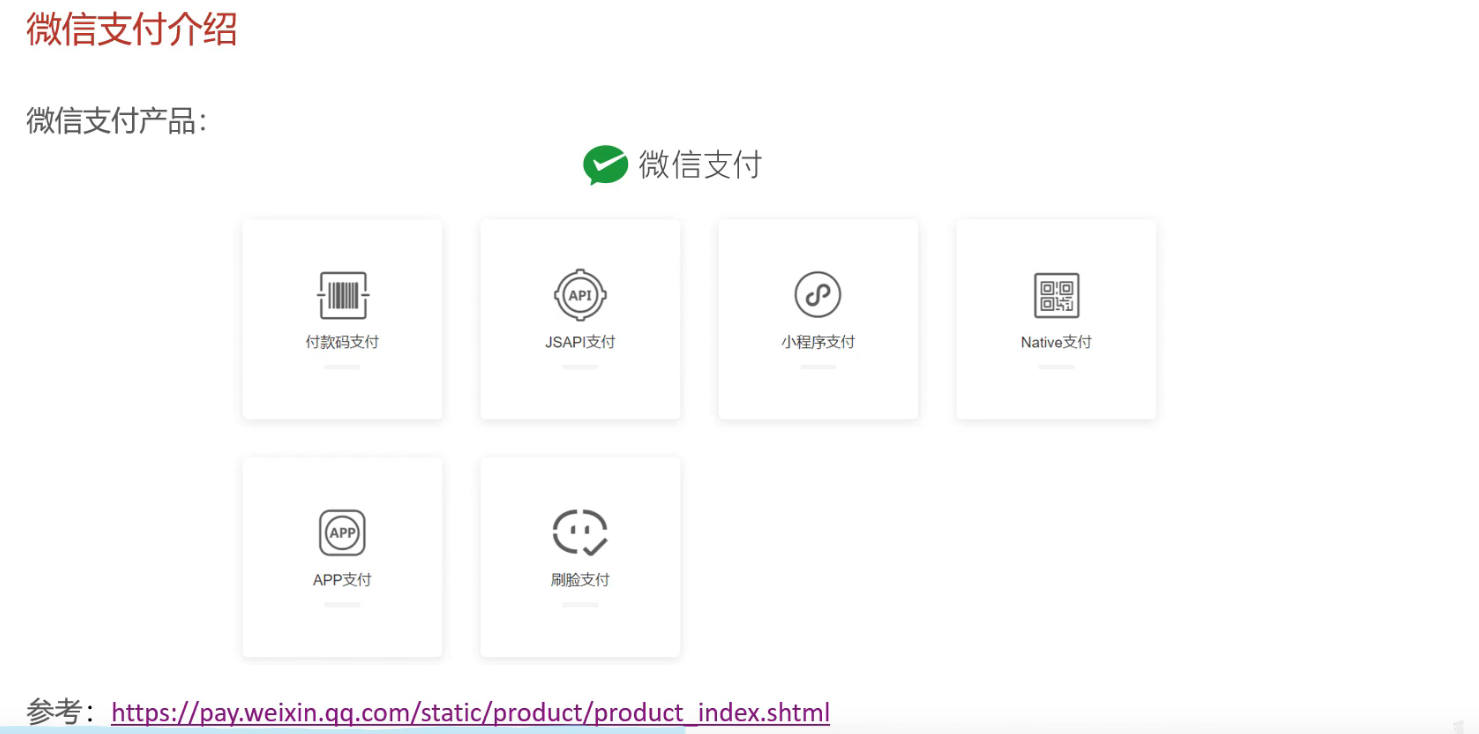Click the 微信支付介绍 slide title

click(132, 28)
